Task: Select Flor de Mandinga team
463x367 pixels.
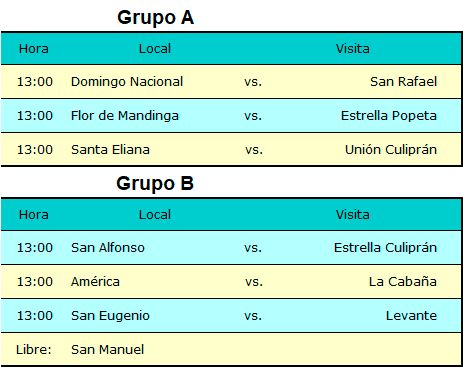Action: [125, 116]
